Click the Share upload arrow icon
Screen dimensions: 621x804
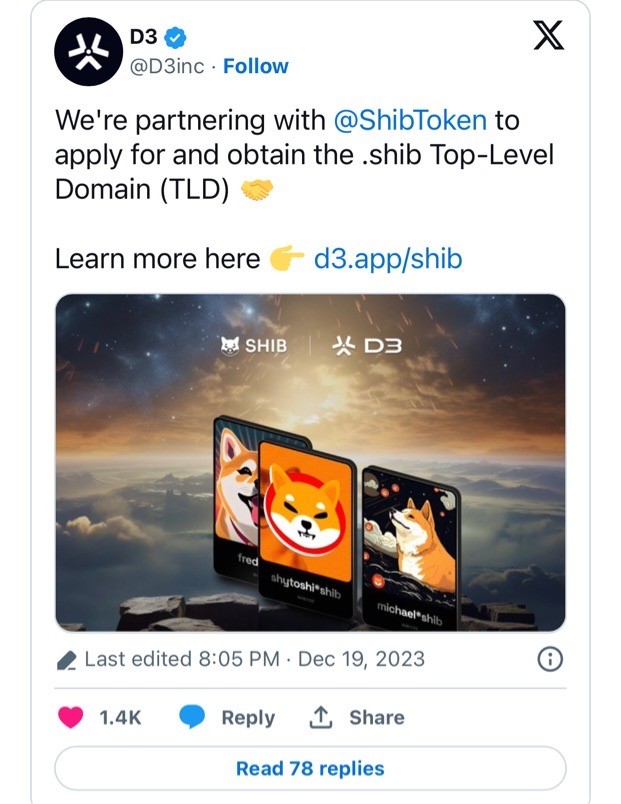[321, 717]
